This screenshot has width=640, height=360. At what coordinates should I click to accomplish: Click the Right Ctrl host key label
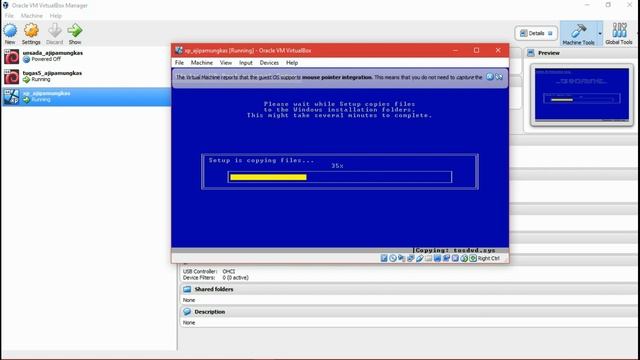pos(489,258)
